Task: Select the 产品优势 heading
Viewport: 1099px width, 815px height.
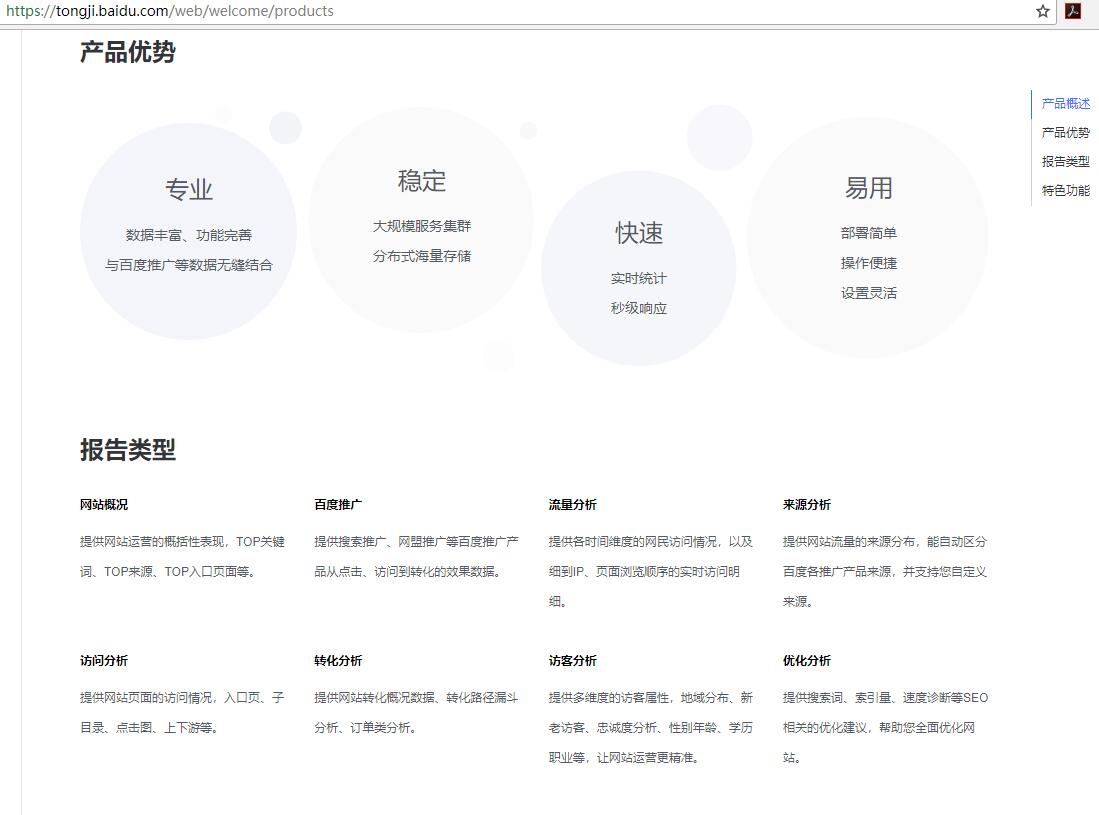Action: point(128,52)
